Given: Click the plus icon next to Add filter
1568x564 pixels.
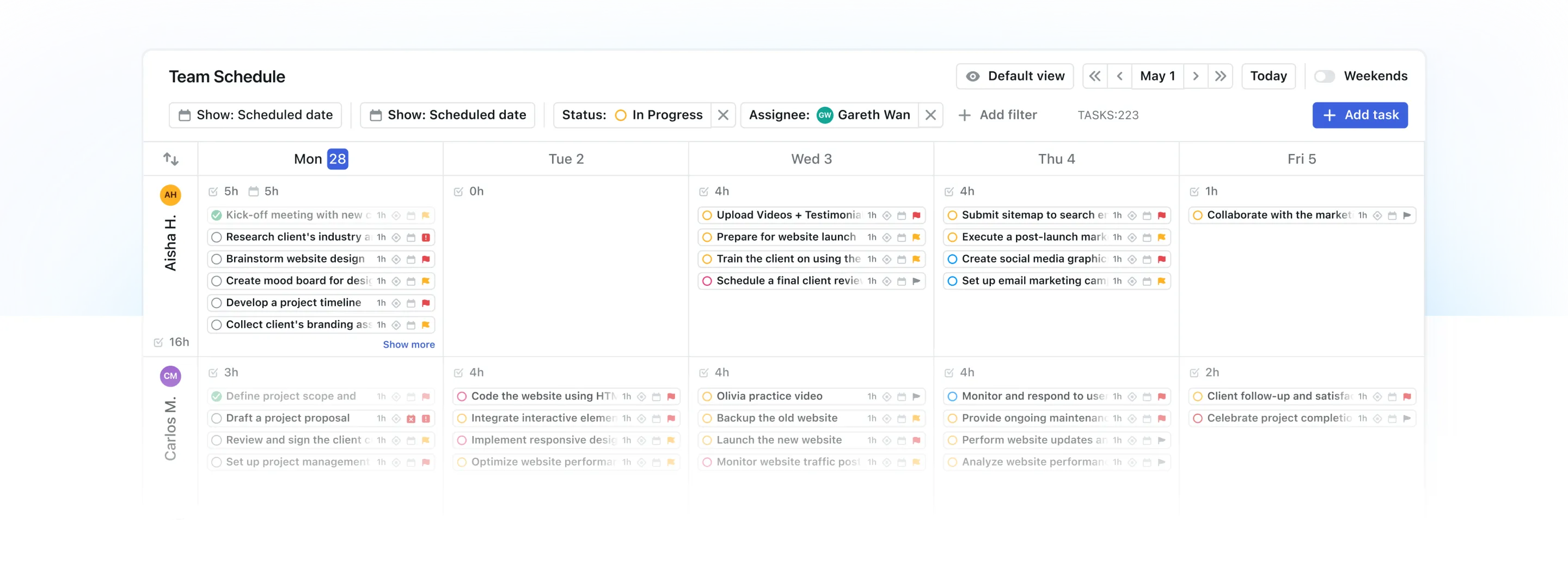Looking at the screenshot, I should pyautogui.click(x=965, y=115).
